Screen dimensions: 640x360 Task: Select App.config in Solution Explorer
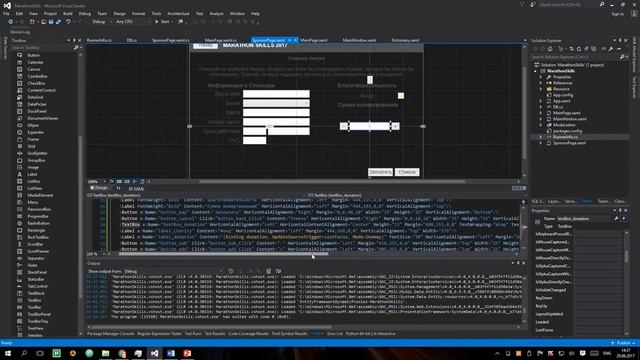pos(562,95)
